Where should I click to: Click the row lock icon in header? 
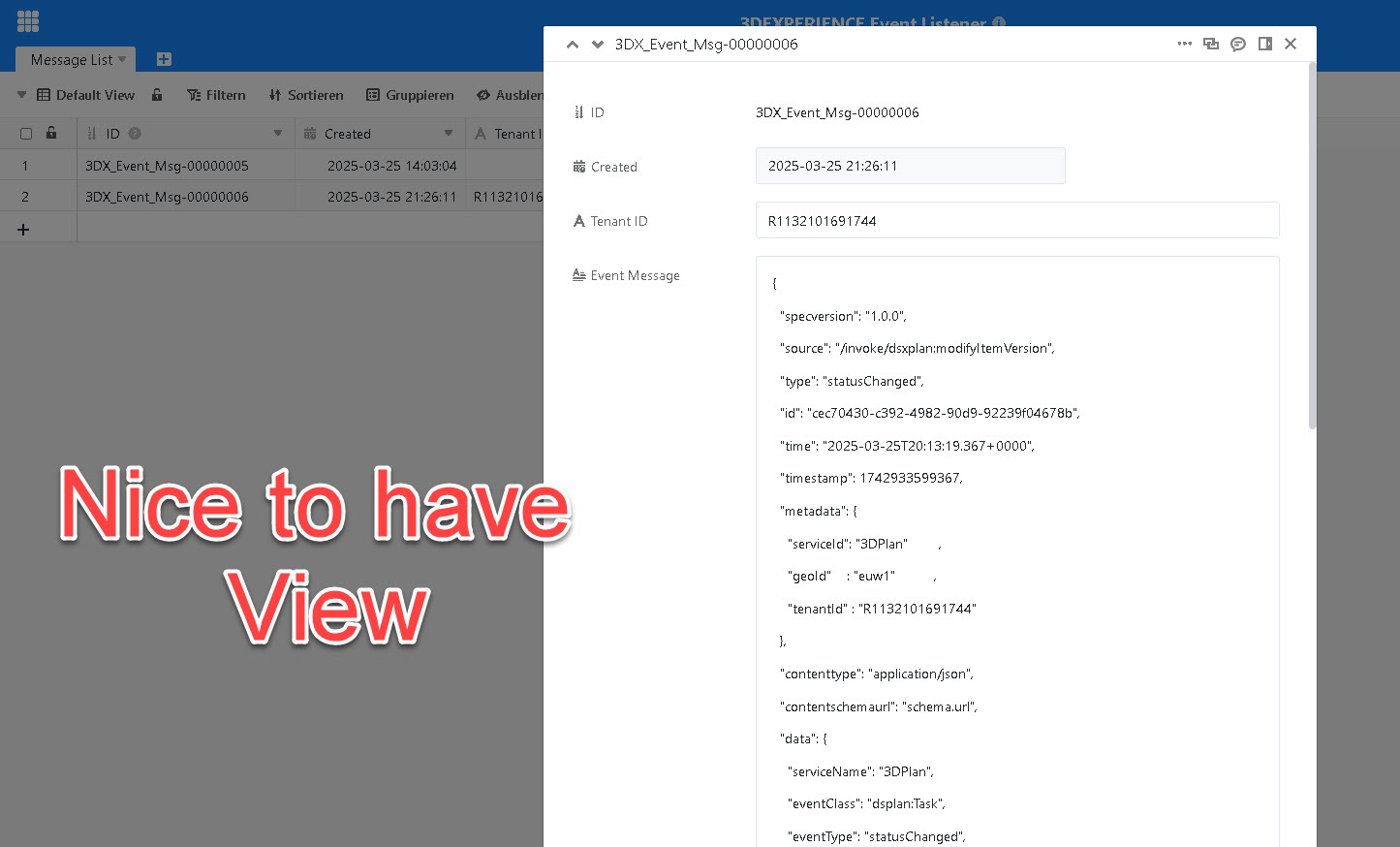[x=51, y=134]
